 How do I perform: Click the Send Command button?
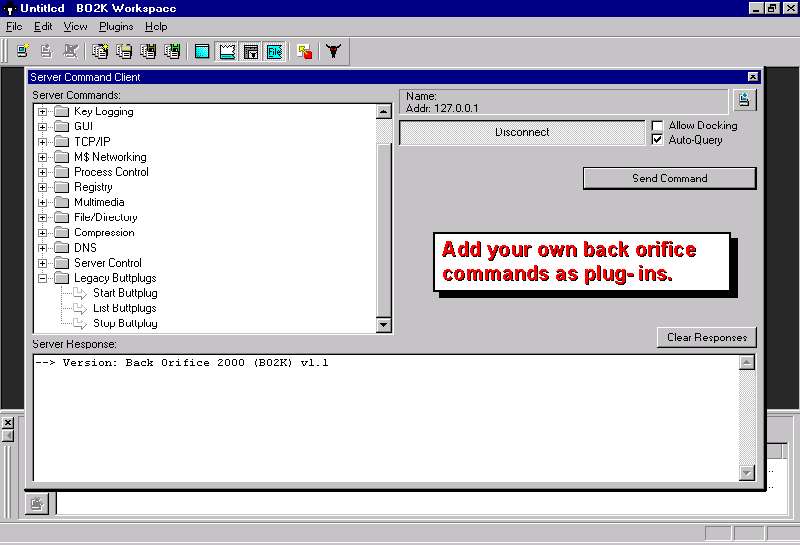pos(669,179)
